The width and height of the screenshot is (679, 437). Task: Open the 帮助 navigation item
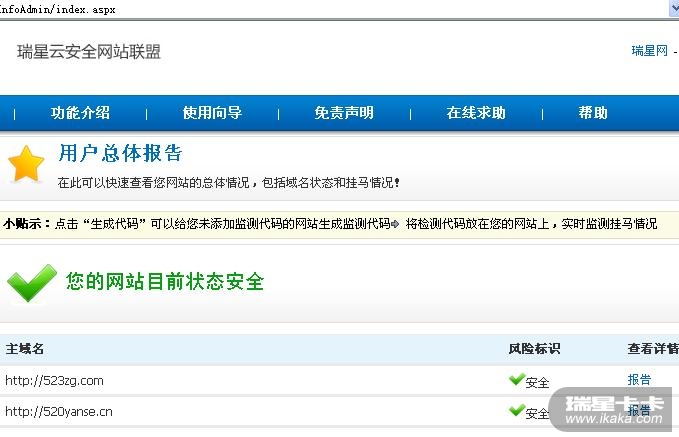coord(593,113)
